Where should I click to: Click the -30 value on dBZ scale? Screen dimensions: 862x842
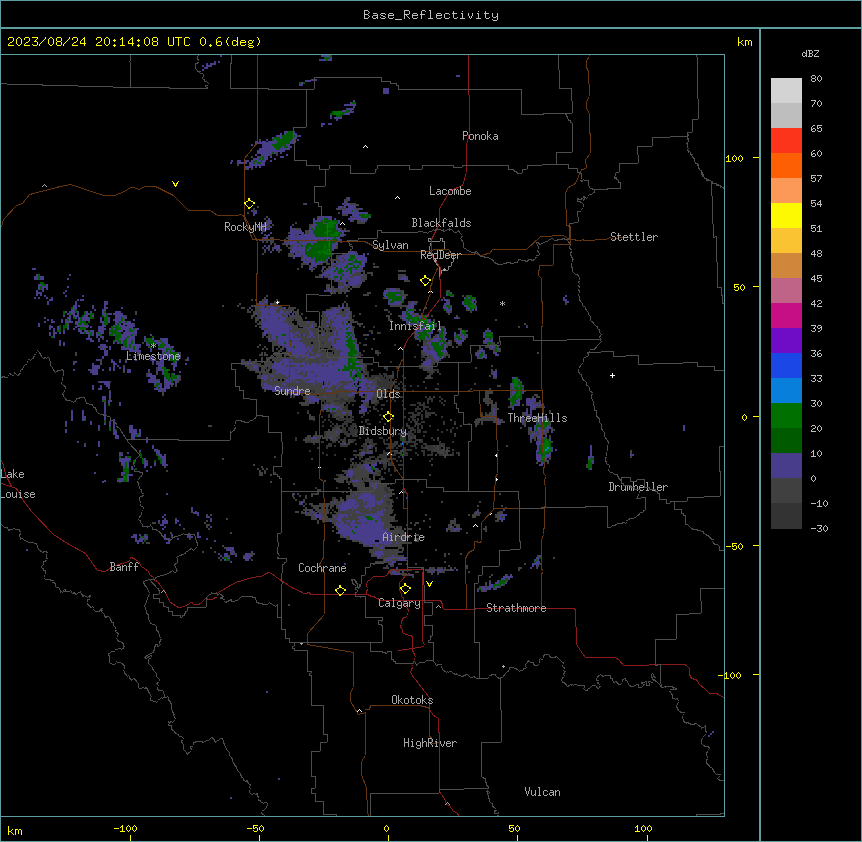(819, 528)
